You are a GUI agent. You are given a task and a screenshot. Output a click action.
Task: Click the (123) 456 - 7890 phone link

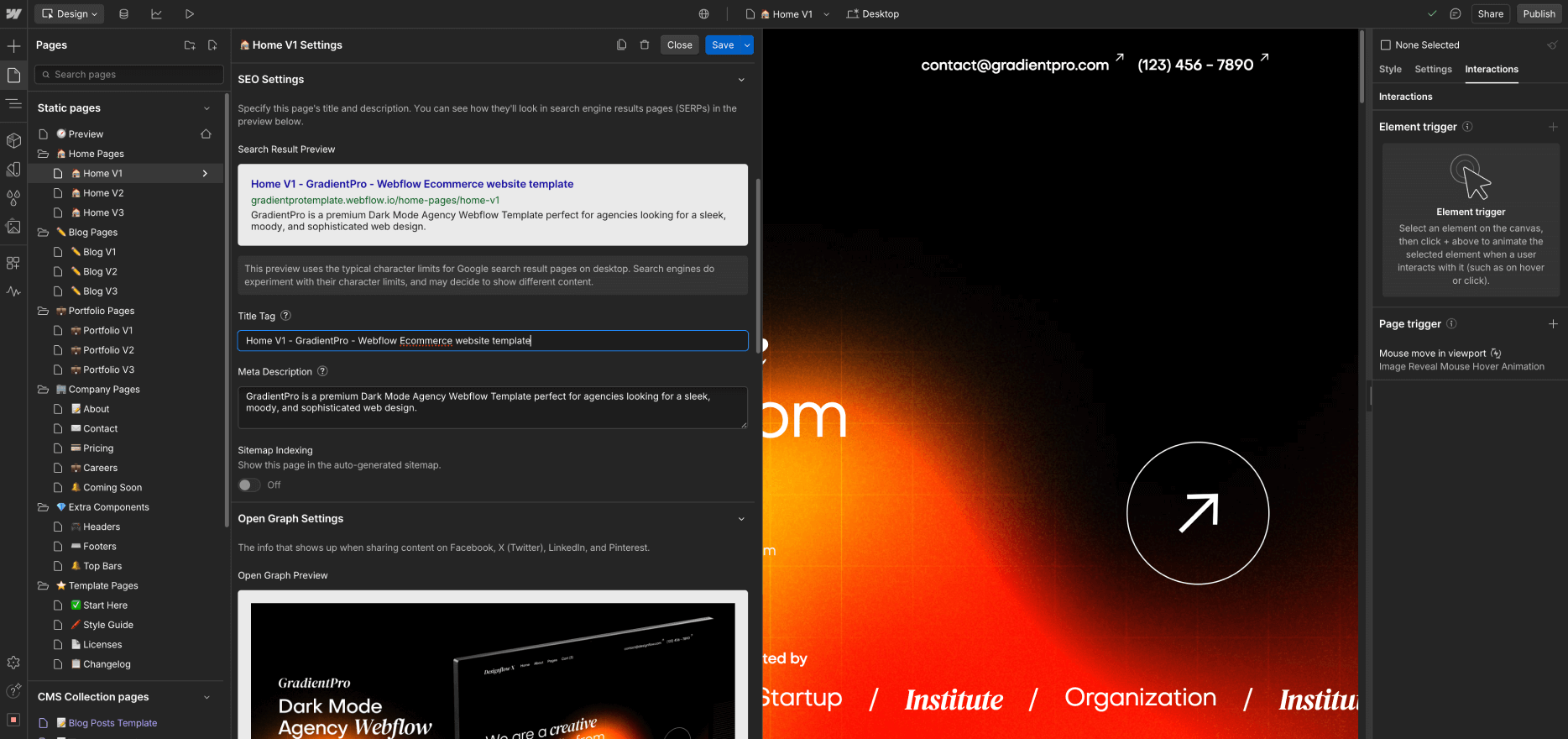pos(1195,65)
